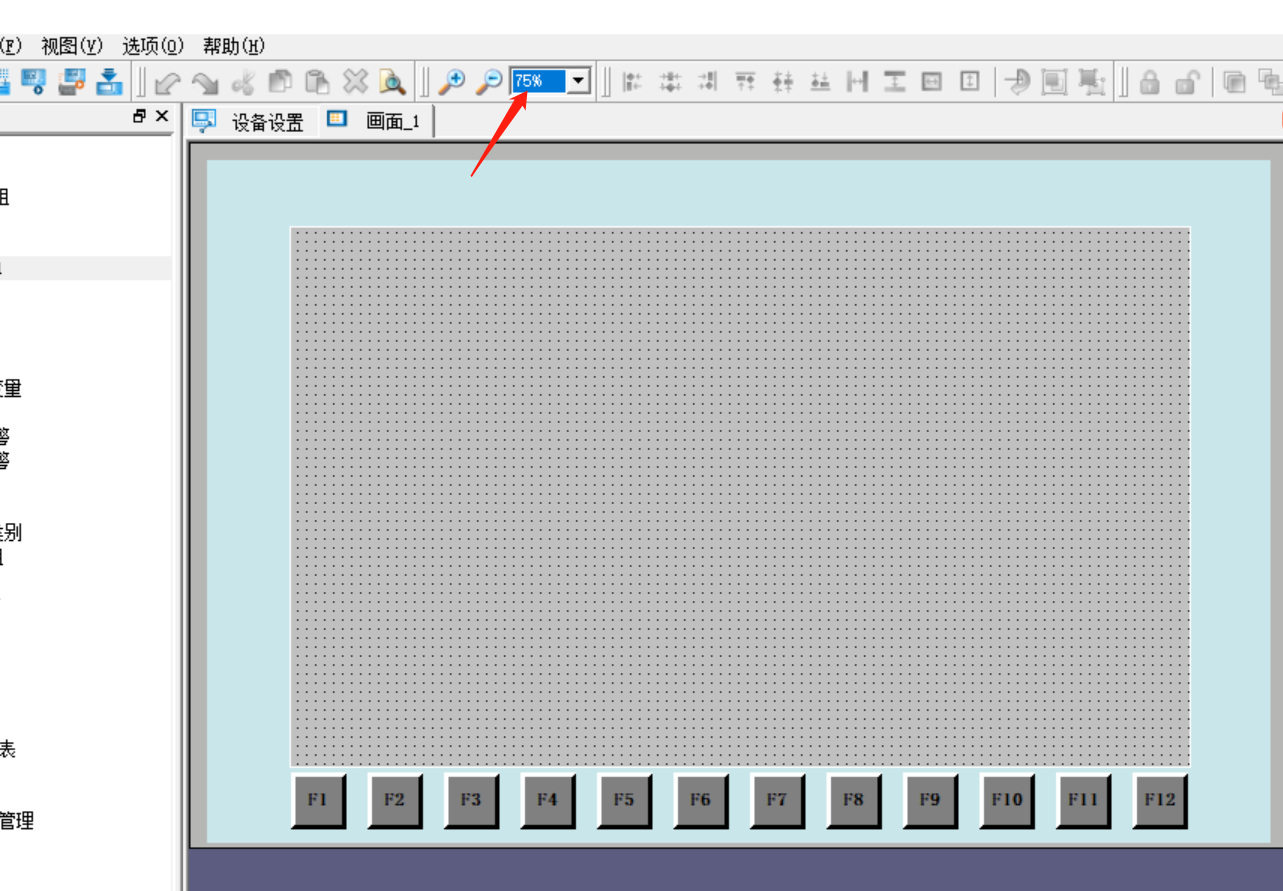Click the Rotate object icon

(x=1017, y=82)
